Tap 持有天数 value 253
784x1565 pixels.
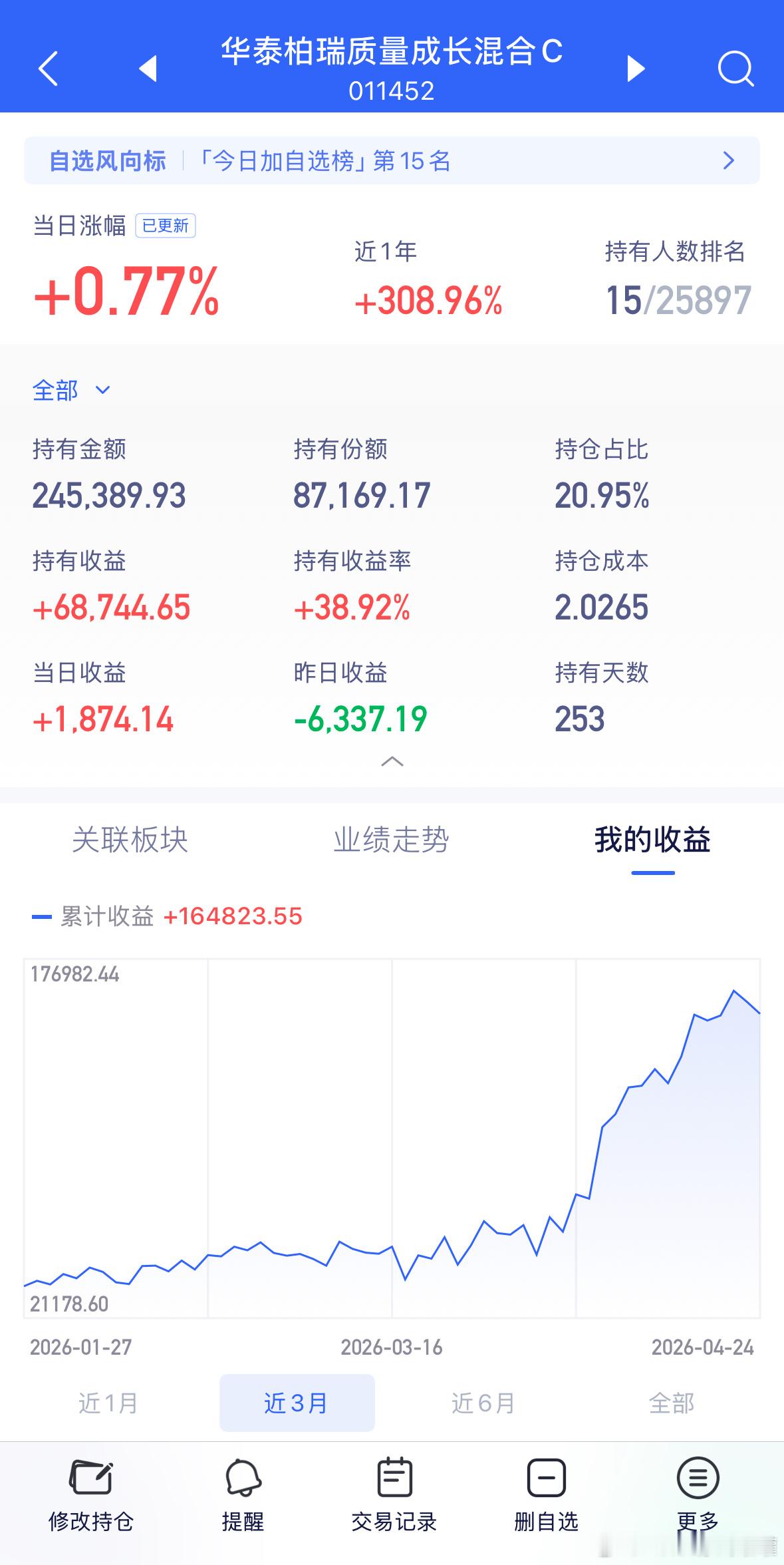[x=580, y=719]
